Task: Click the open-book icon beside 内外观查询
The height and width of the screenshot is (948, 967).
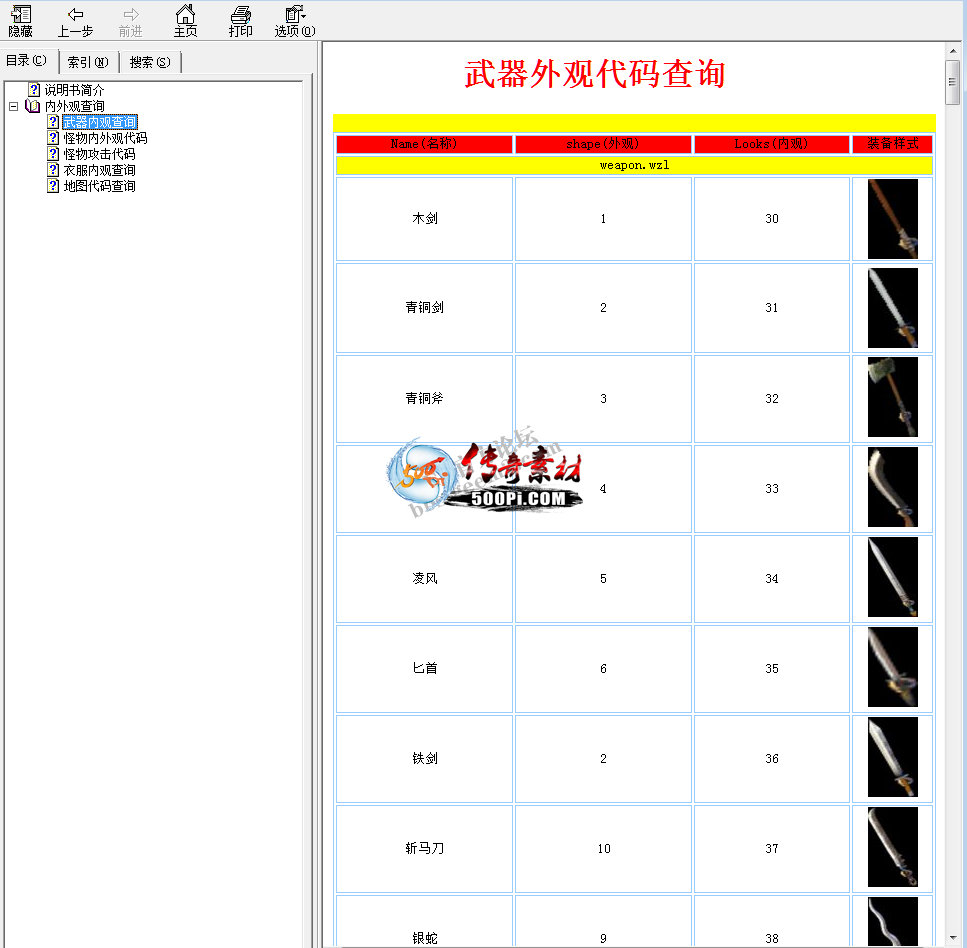Action: 33,106
